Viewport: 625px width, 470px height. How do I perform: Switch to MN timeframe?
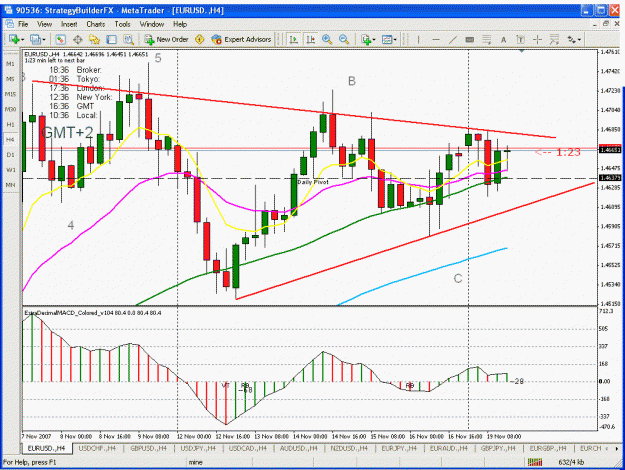tap(10, 185)
